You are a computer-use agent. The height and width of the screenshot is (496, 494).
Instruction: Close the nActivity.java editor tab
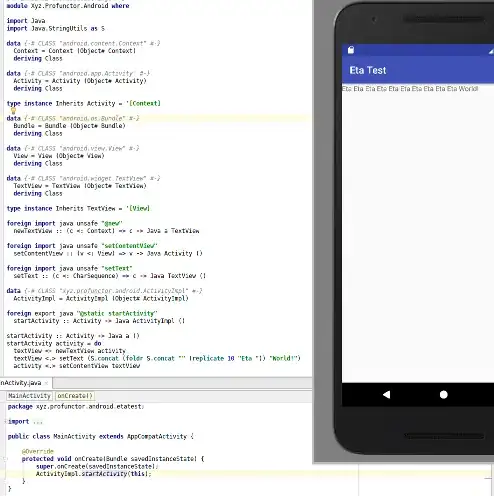tap(46, 383)
